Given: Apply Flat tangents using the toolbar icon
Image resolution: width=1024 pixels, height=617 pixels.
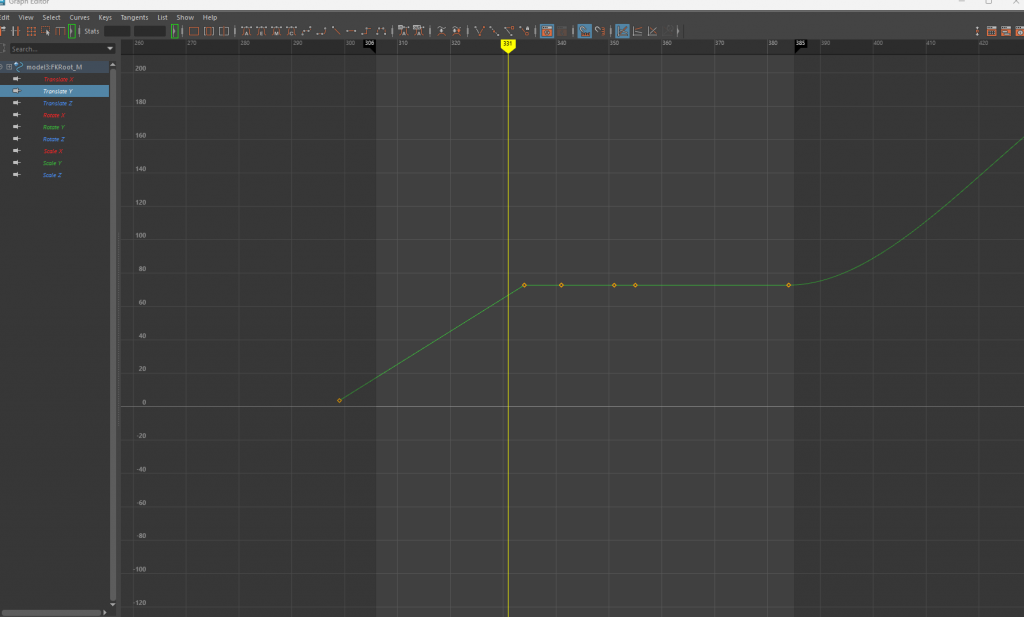Looking at the screenshot, I should 350,31.
